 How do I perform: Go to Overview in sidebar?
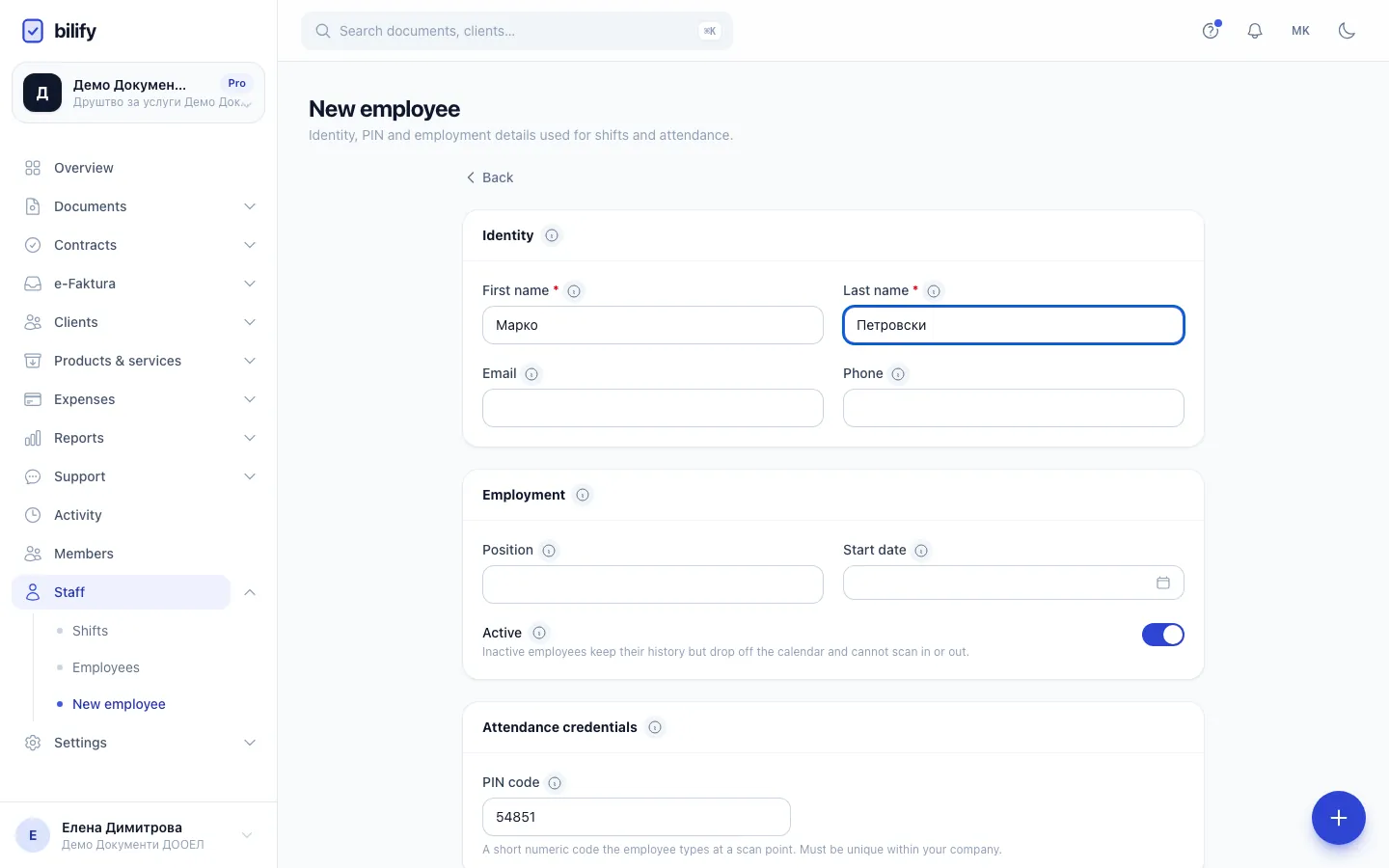tap(138, 168)
